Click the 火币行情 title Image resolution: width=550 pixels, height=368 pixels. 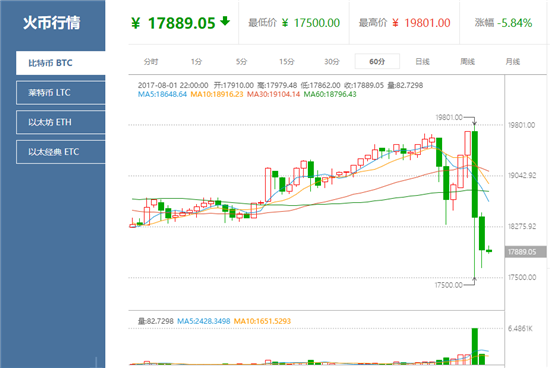click(52, 23)
